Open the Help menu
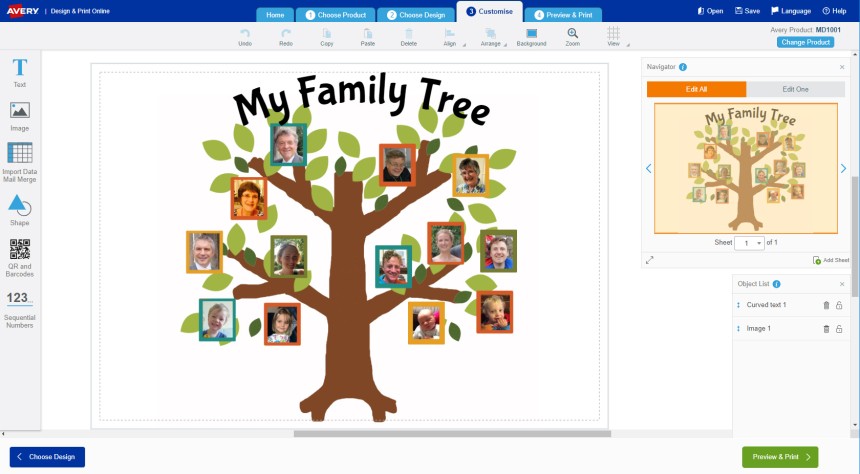The width and height of the screenshot is (860, 474). (834, 11)
